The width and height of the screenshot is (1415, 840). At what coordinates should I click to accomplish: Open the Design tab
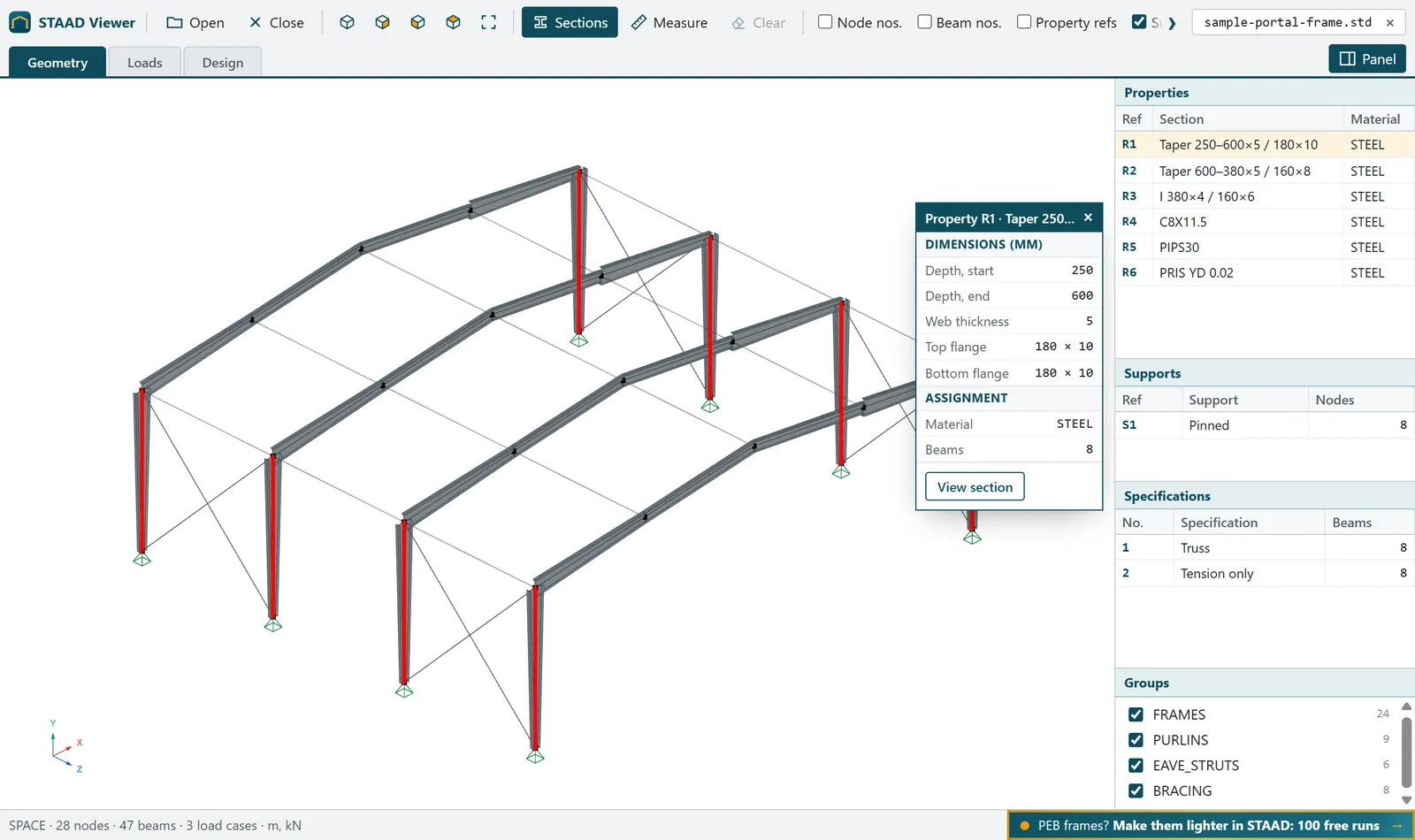[x=223, y=62]
